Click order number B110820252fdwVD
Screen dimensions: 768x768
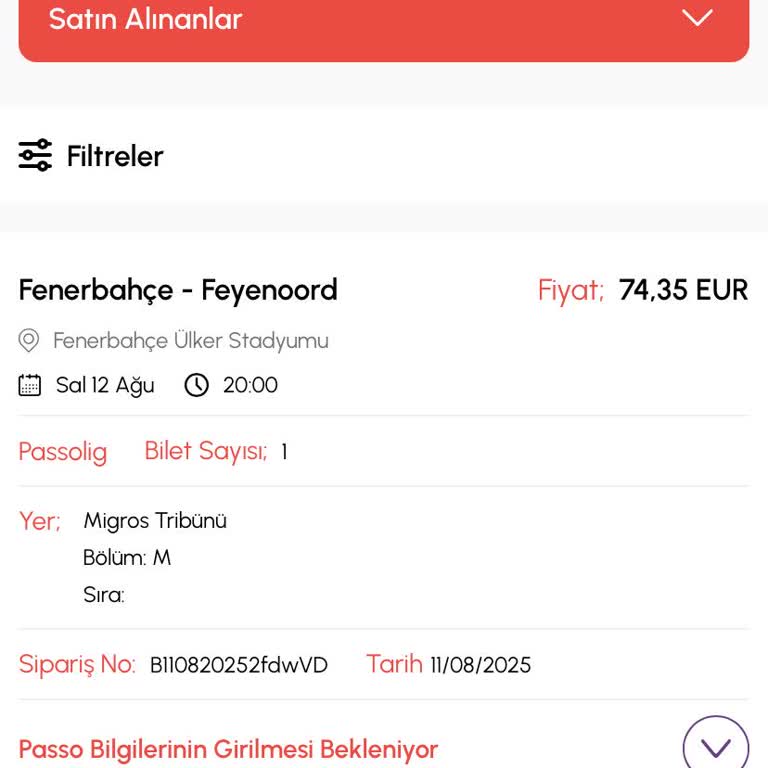click(239, 665)
